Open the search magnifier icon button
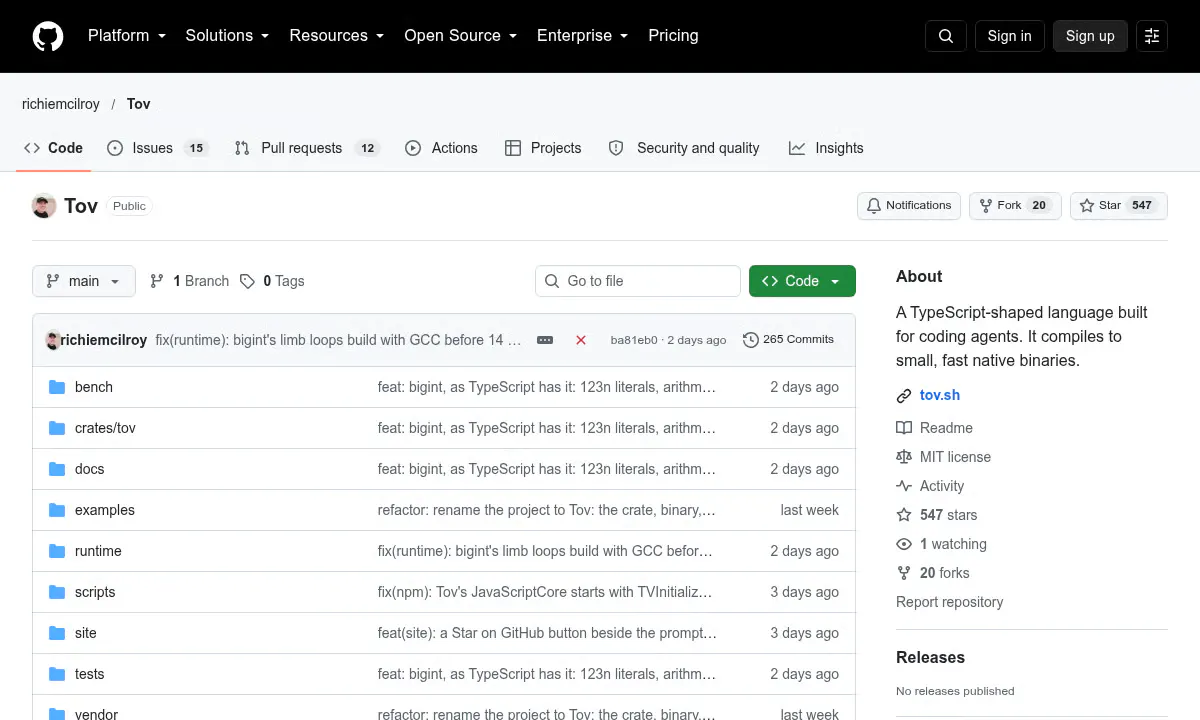 pyautogui.click(x=946, y=36)
